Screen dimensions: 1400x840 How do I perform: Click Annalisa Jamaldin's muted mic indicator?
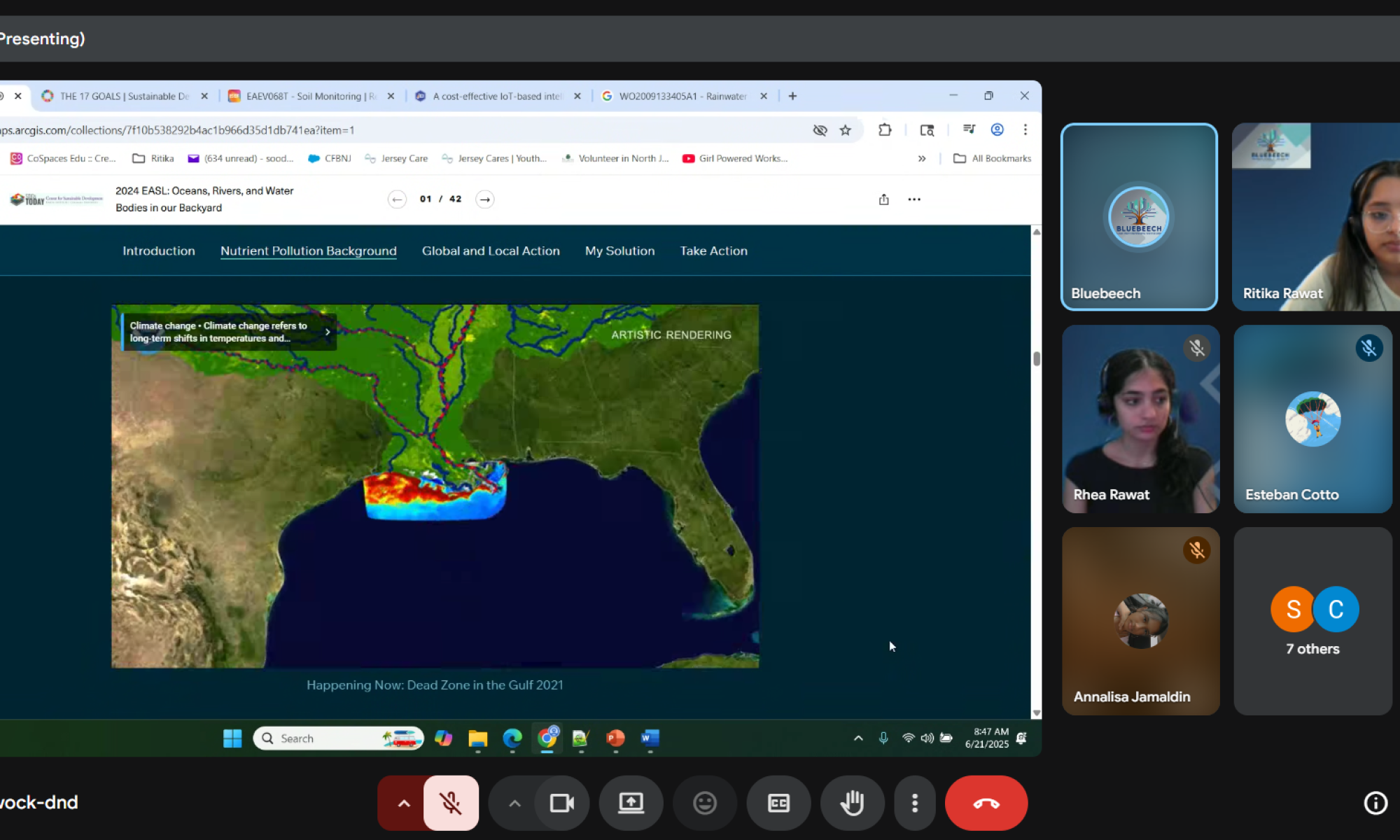(x=1196, y=550)
